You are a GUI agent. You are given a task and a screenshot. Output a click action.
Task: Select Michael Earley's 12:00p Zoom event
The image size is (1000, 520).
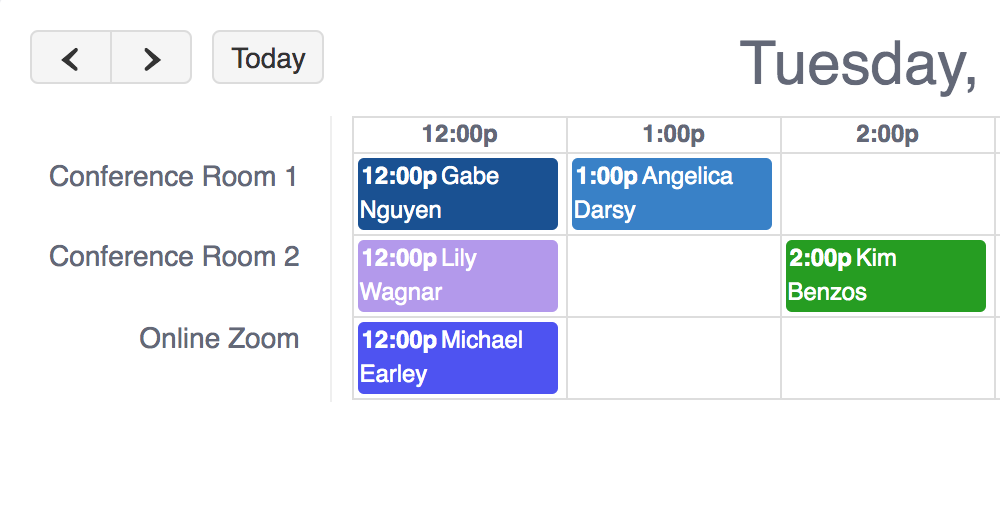tap(458, 358)
